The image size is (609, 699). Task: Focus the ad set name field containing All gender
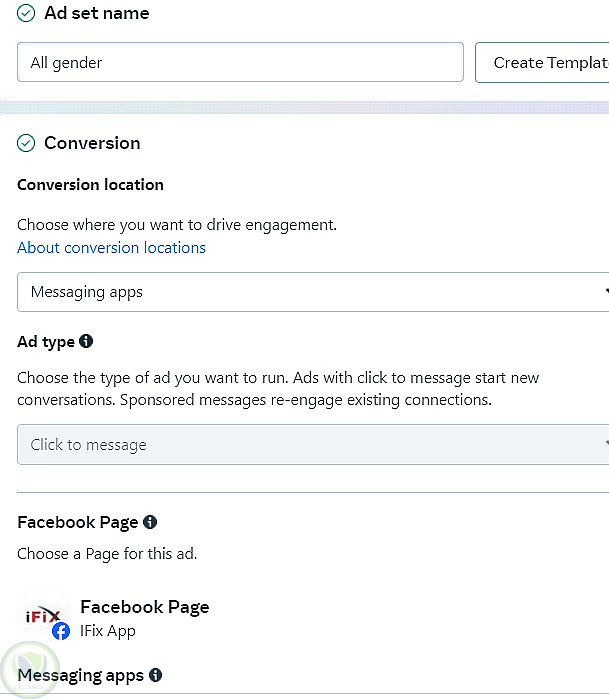(x=240, y=62)
